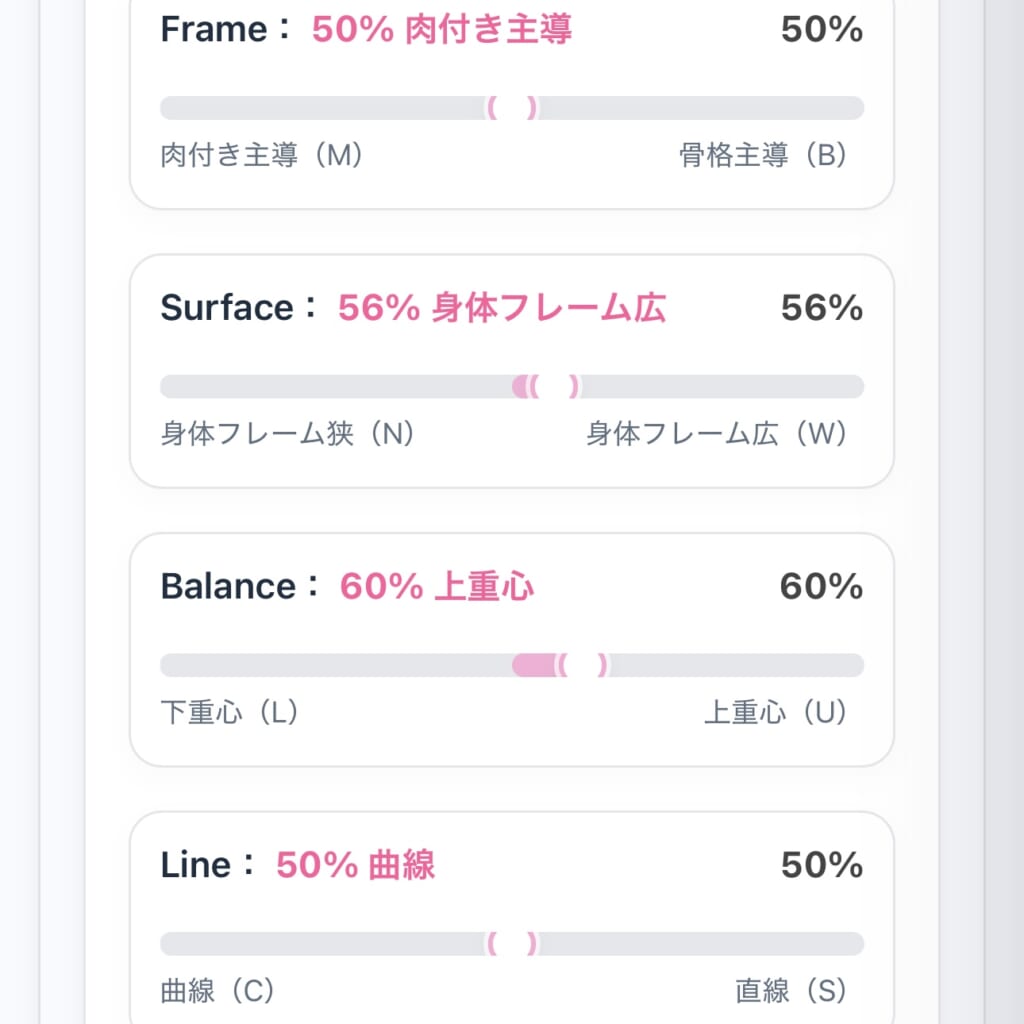Image resolution: width=1024 pixels, height=1024 pixels.
Task: Click the 60% value in the Balance card
Action: coord(821,586)
